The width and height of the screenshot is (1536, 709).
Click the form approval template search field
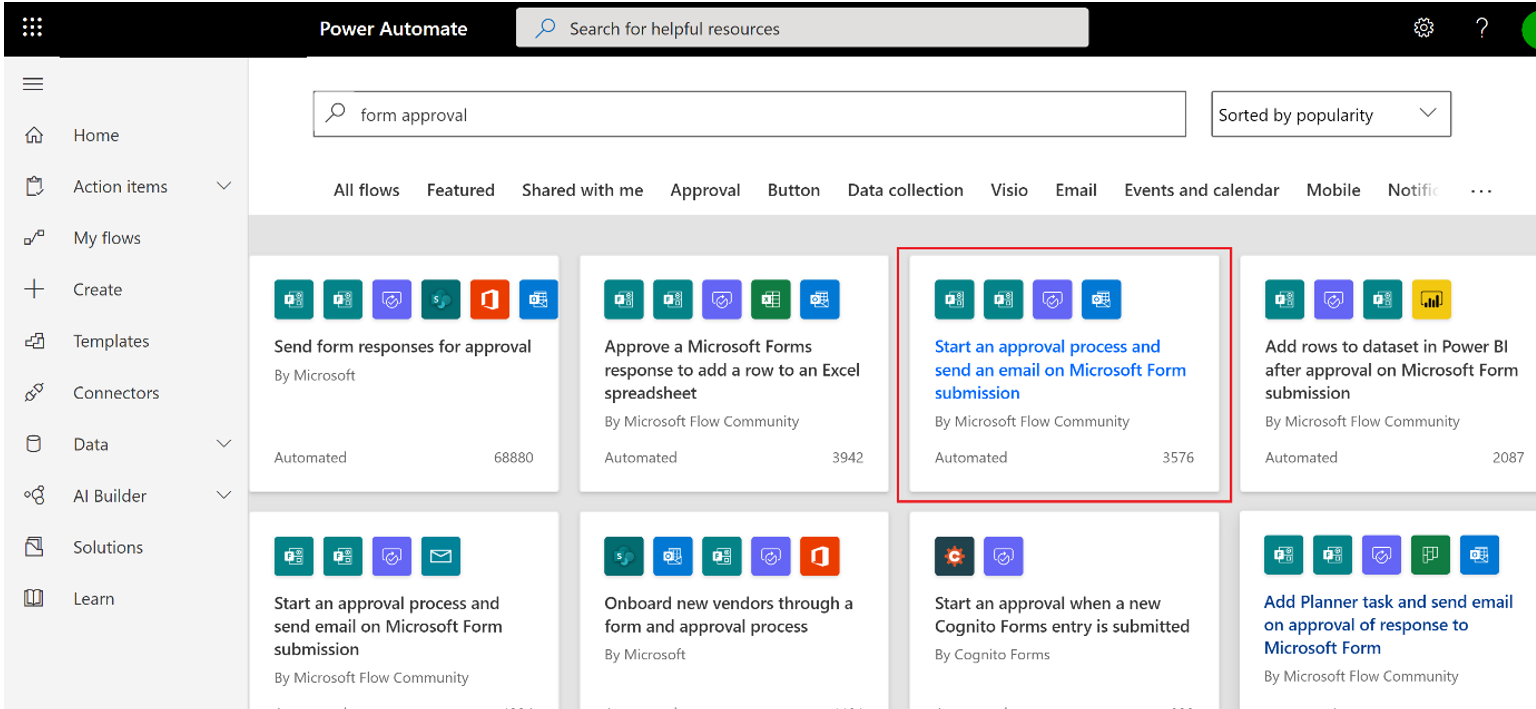coord(749,114)
